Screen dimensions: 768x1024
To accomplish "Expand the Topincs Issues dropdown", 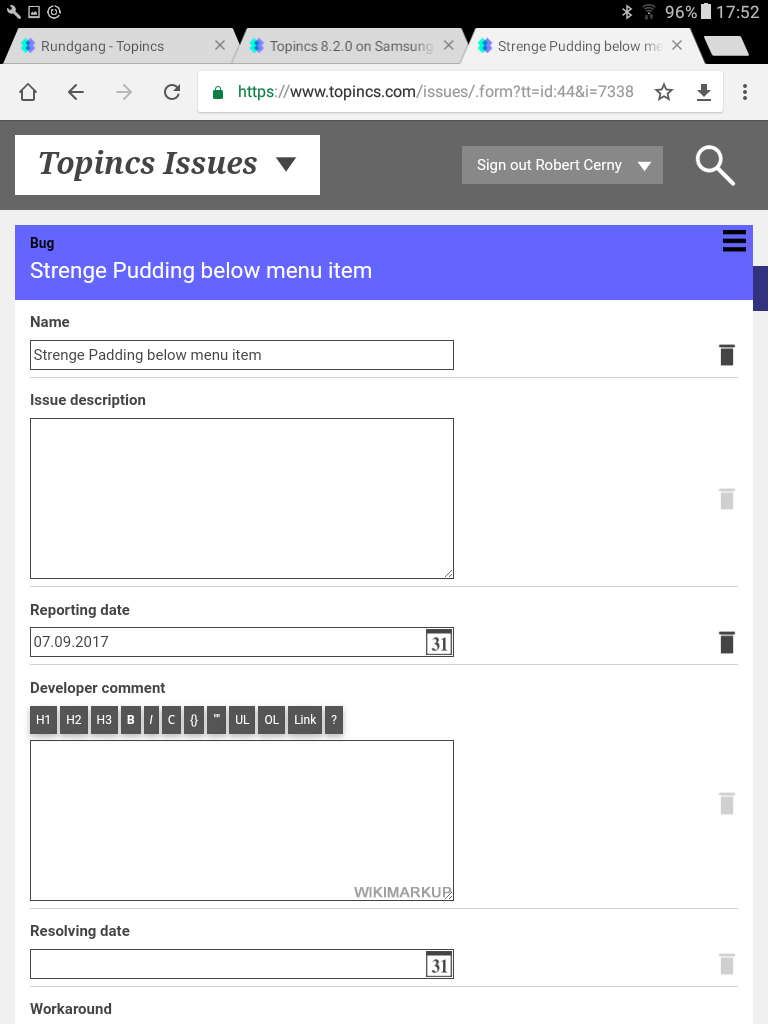I will pyautogui.click(x=286, y=164).
